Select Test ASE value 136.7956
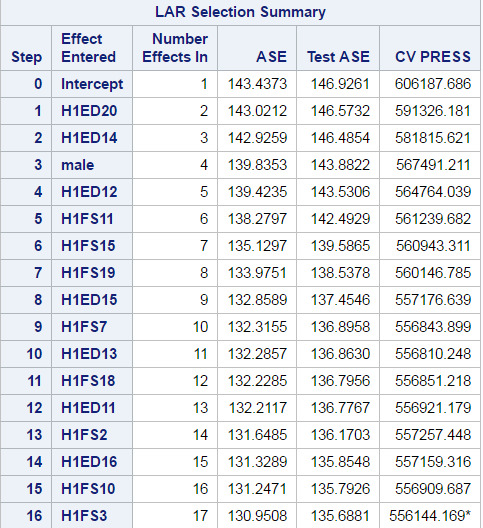Image resolution: width=483 pixels, height=528 pixels. point(340,381)
